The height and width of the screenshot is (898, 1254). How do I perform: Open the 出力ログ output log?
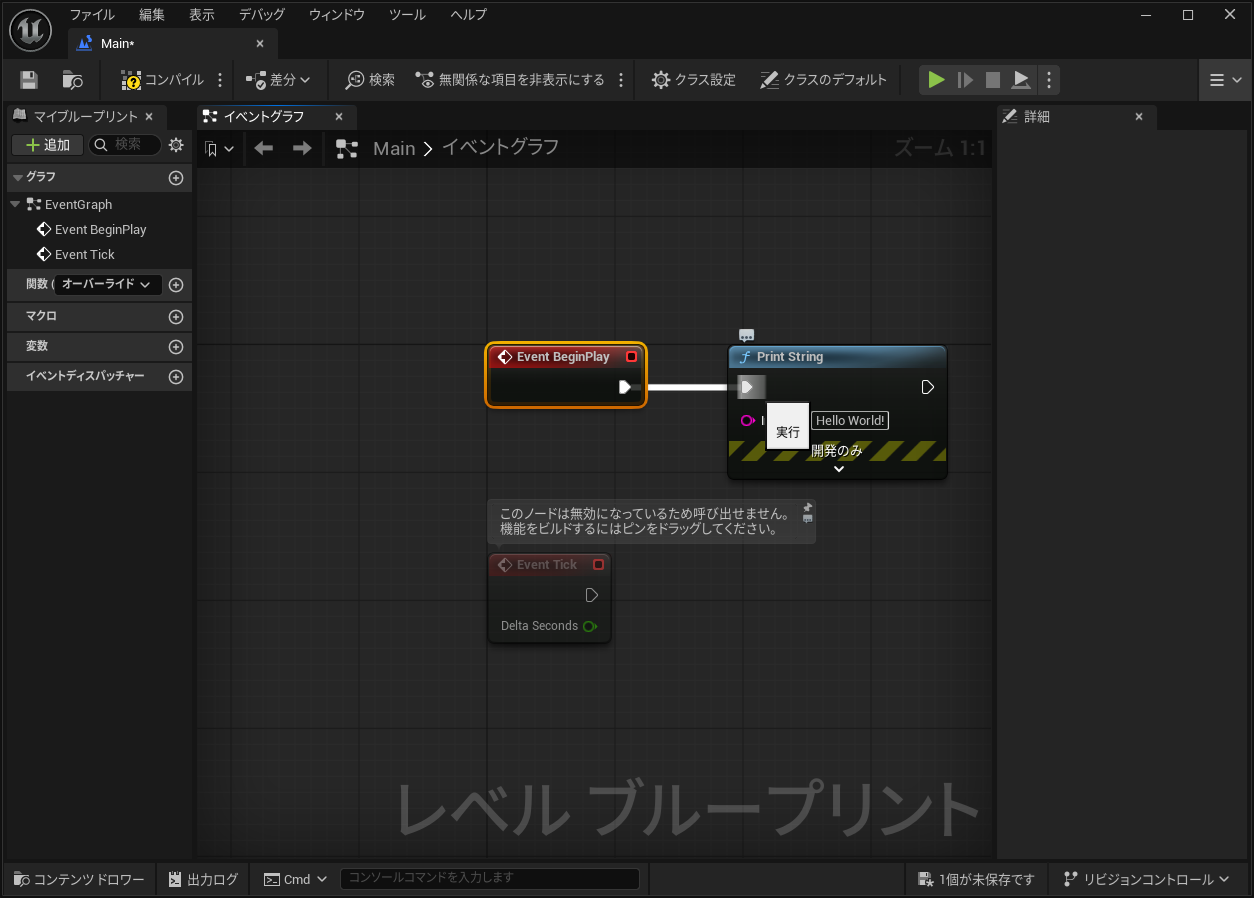pyautogui.click(x=203, y=879)
